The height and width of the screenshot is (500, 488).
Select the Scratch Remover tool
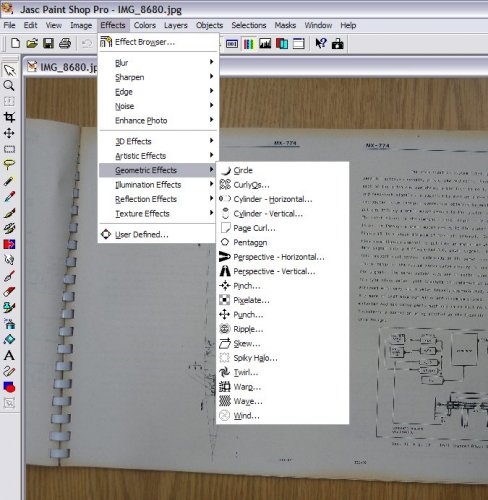click(x=9, y=276)
